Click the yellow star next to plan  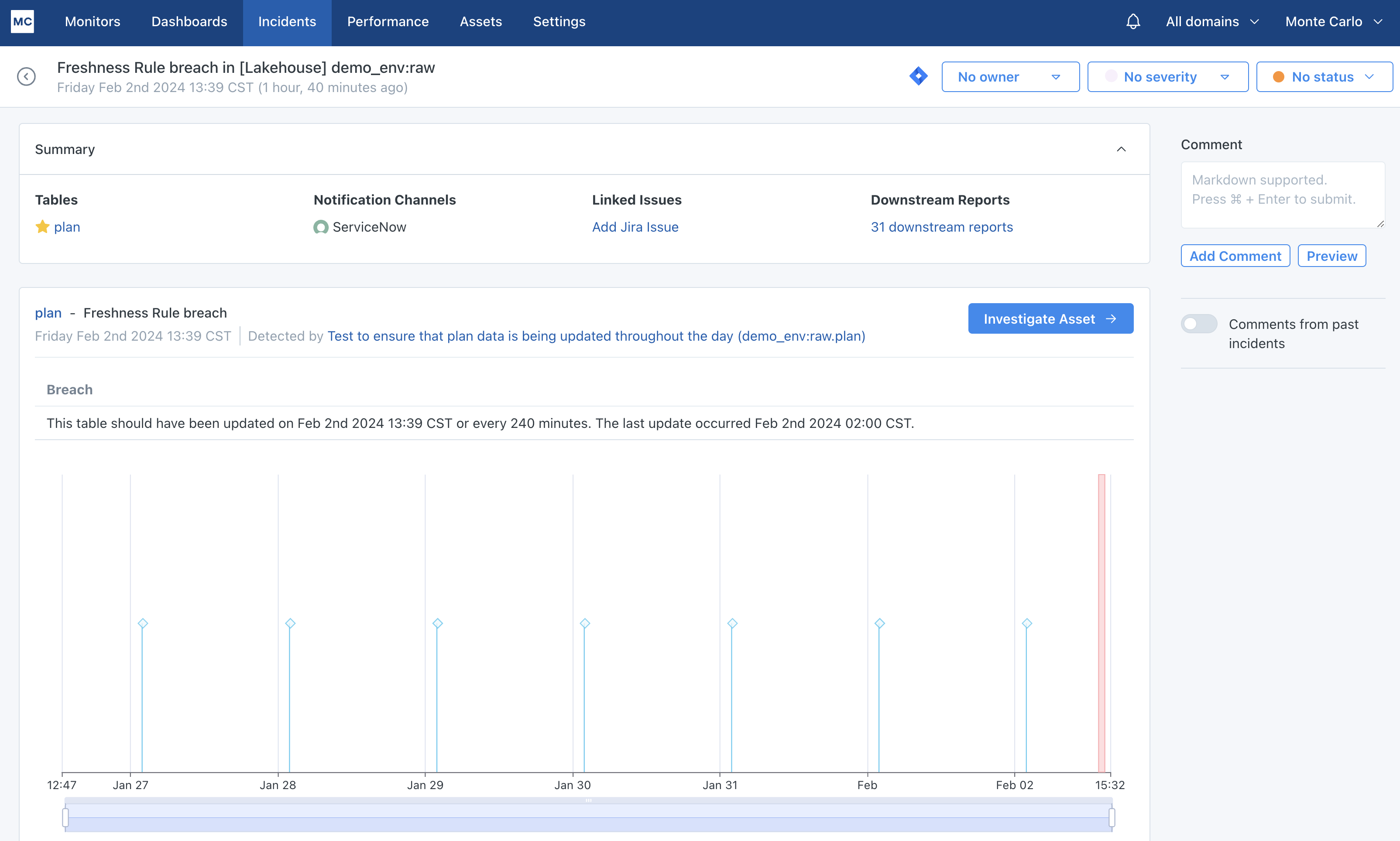point(42,227)
